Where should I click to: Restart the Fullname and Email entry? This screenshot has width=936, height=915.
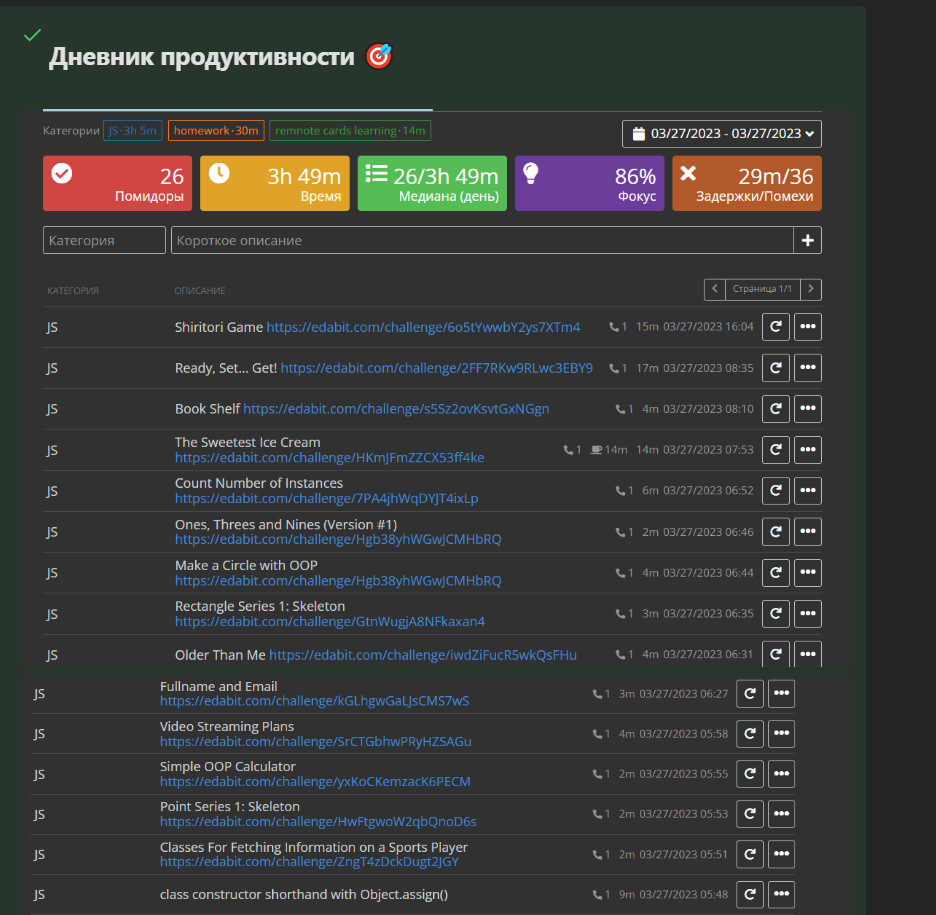[x=749, y=694]
